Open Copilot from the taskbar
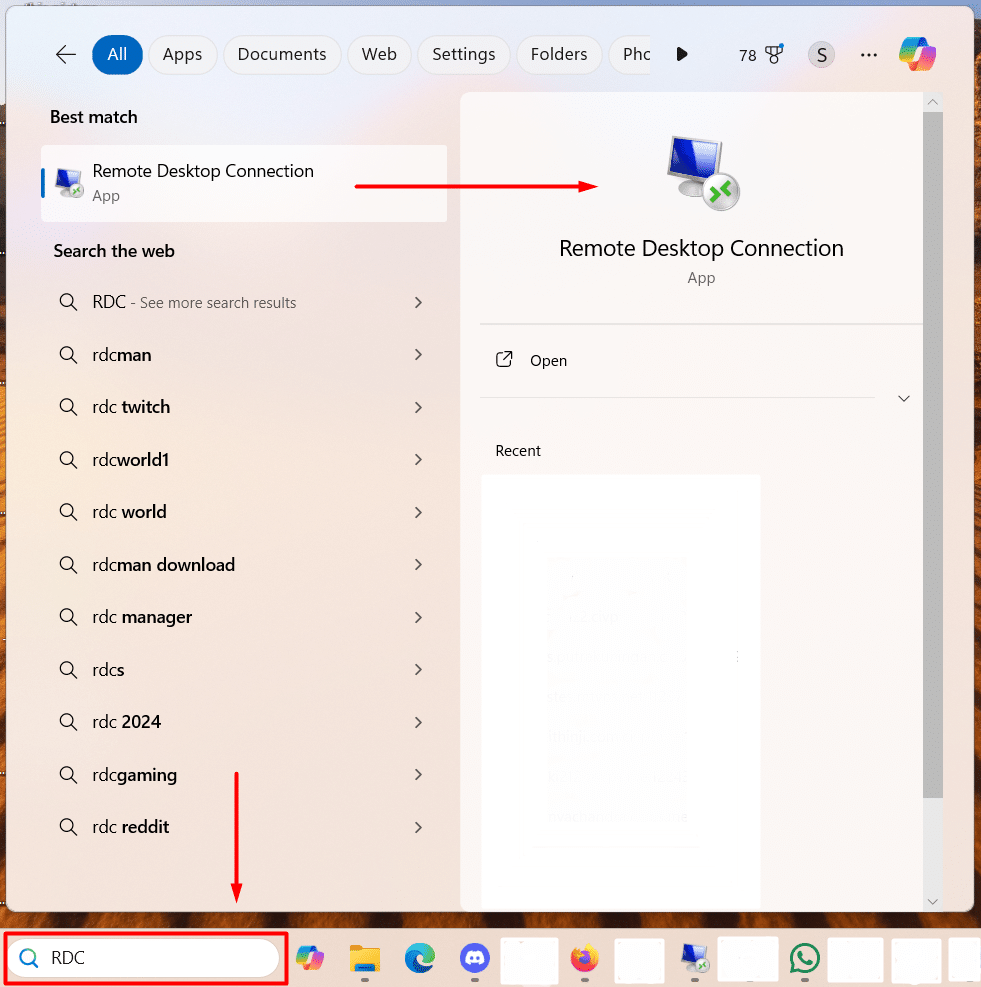This screenshot has height=987, width=981. pos(309,958)
